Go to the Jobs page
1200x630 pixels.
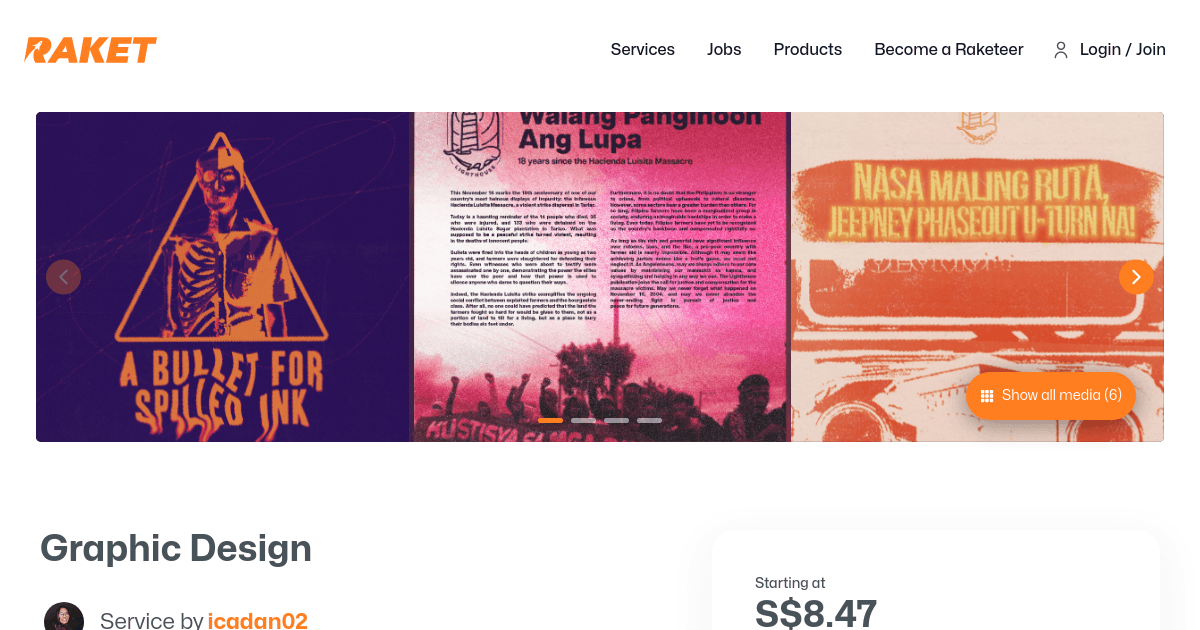tap(724, 50)
